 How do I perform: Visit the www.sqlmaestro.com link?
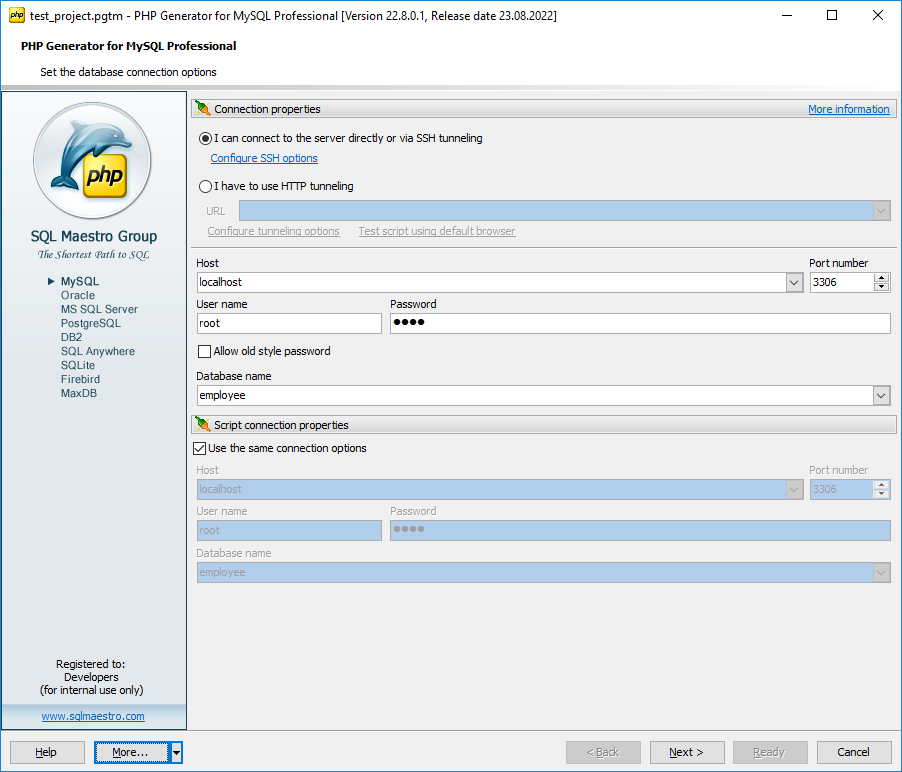coord(93,716)
